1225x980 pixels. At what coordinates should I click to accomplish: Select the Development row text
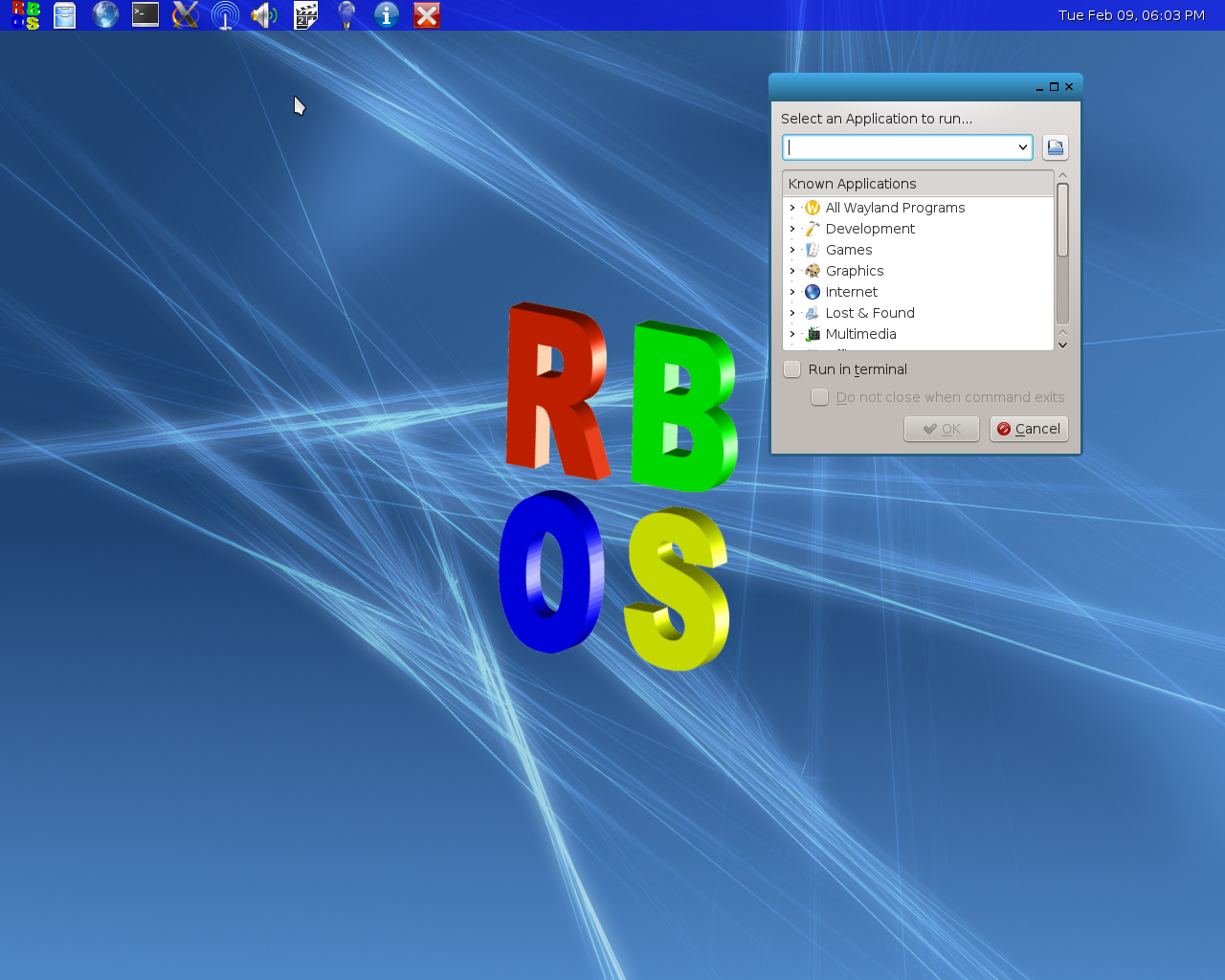pos(870,229)
